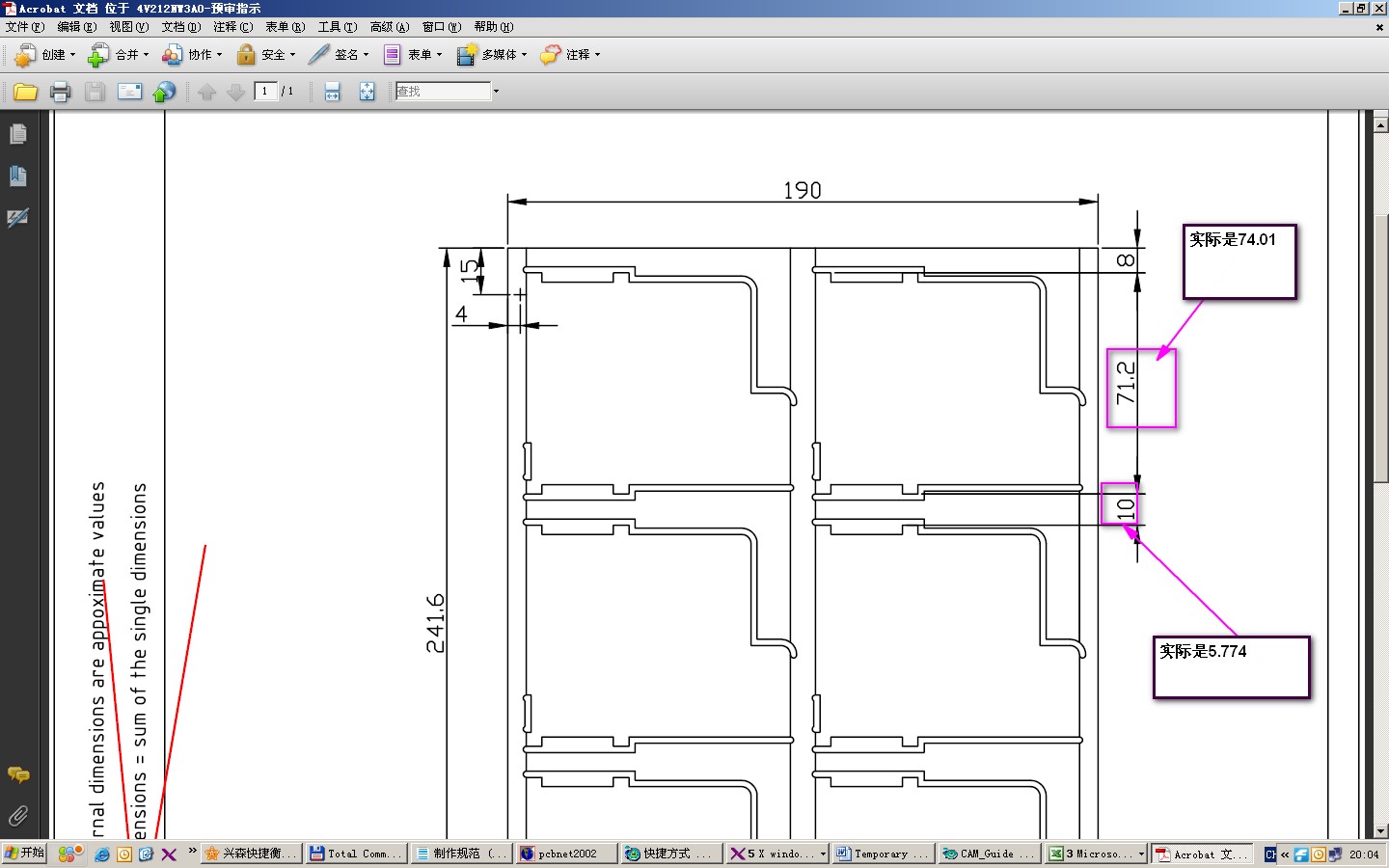Click the purple Forms icon
Viewport: 1389px width, 868px height.
click(x=392, y=55)
